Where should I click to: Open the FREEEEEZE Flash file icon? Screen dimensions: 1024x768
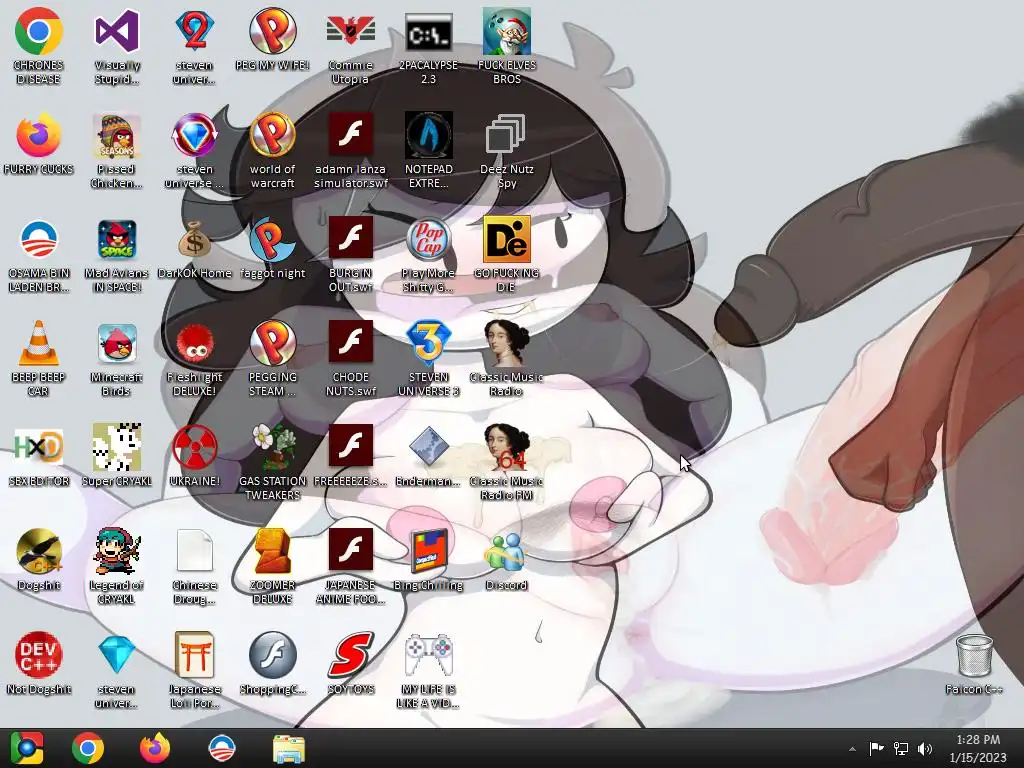coord(351,445)
